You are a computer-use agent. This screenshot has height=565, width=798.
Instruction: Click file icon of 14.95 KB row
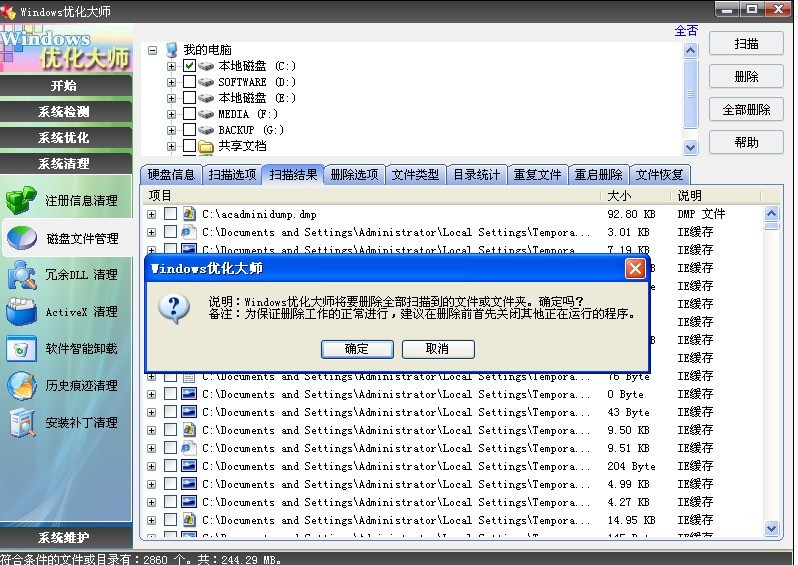[189, 520]
